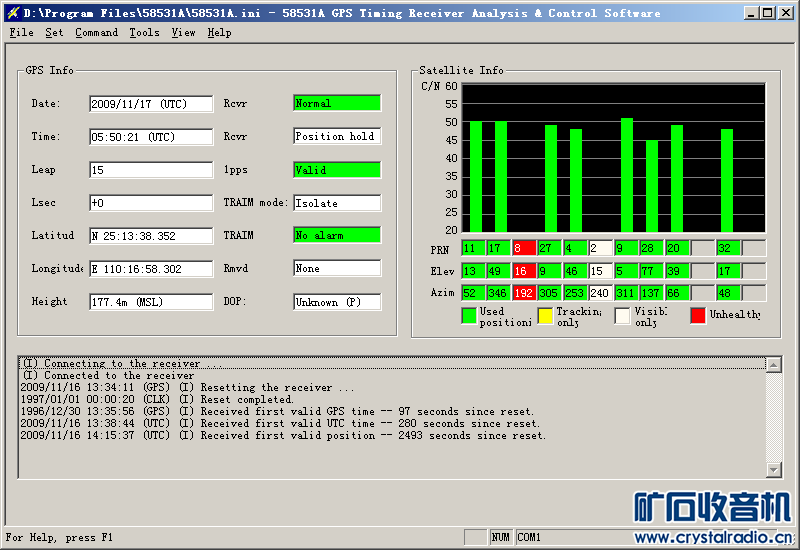
Task: Click the log scrollbar down arrow
Action: coord(774,469)
